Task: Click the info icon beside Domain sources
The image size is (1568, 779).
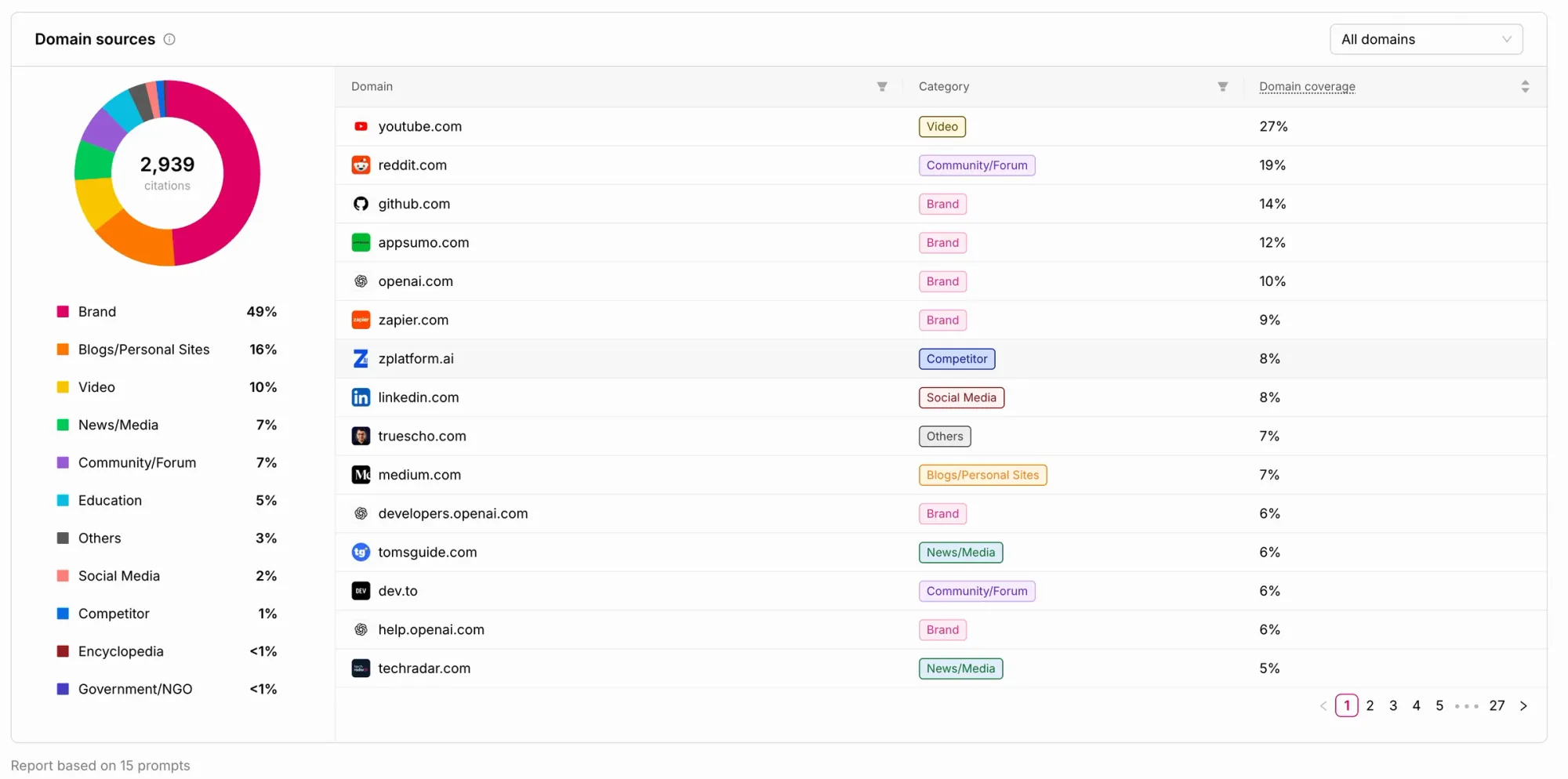Action: click(169, 39)
